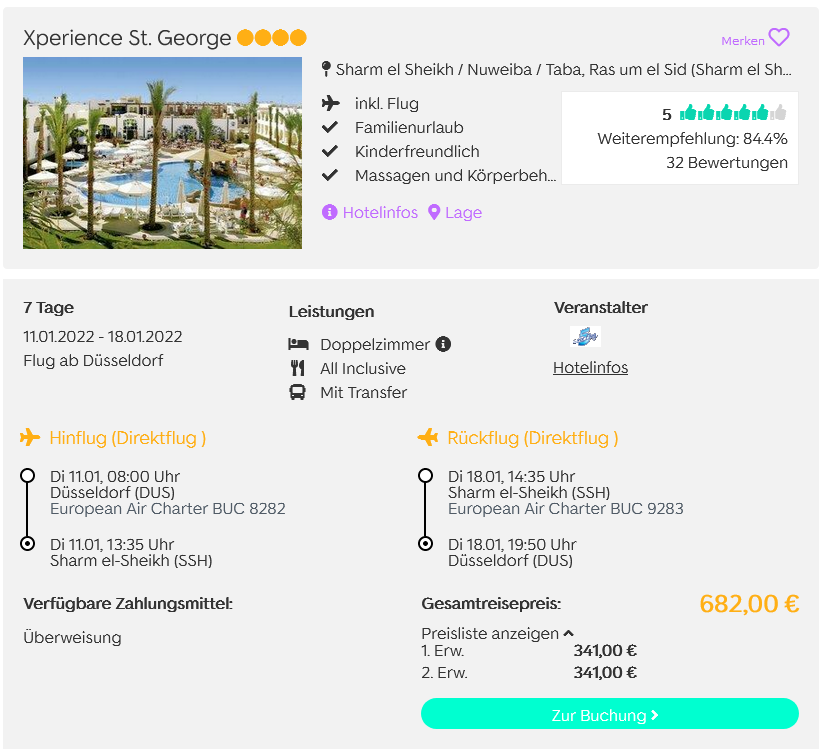Click the Hotelinfos info circle icon
This screenshot has width=828, height=756.
(x=330, y=212)
